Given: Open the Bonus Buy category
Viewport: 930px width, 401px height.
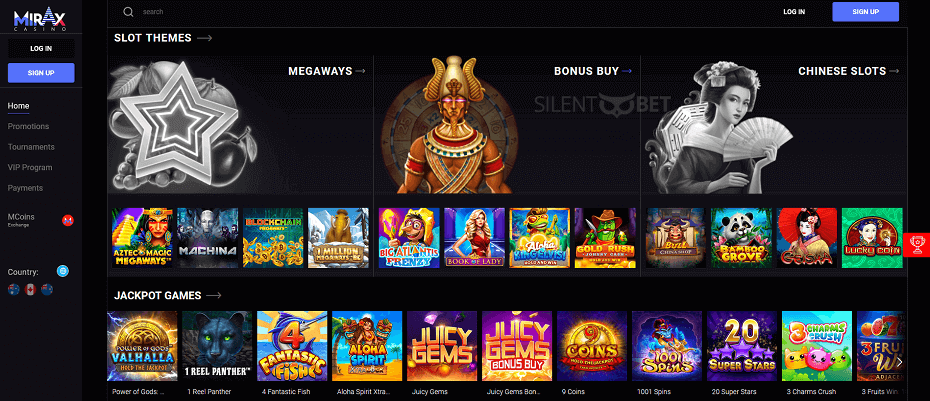Looking at the screenshot, I should pos(593,71).
